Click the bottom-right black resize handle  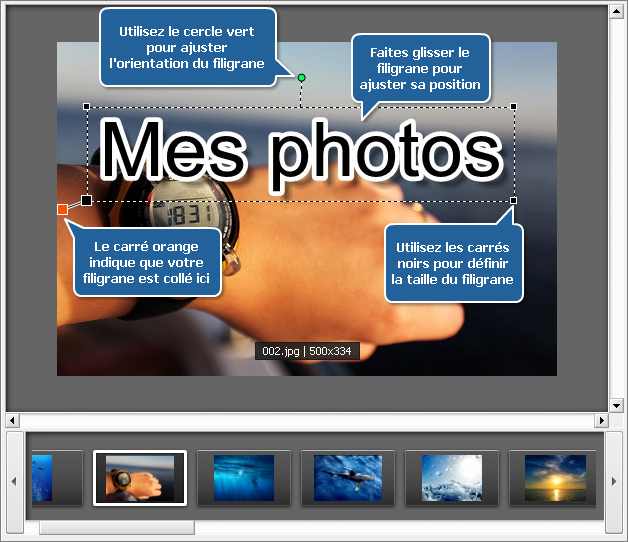(x=513, y=200)
